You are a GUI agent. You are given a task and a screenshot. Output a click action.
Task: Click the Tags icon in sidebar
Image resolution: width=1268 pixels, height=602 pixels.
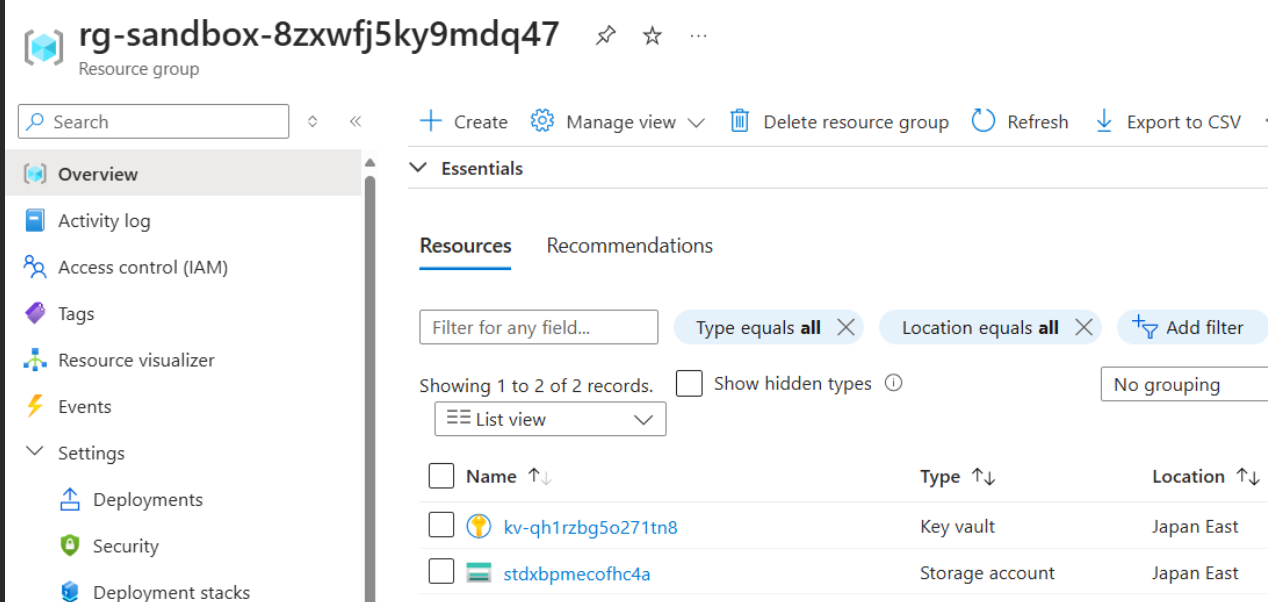point(36,313)
